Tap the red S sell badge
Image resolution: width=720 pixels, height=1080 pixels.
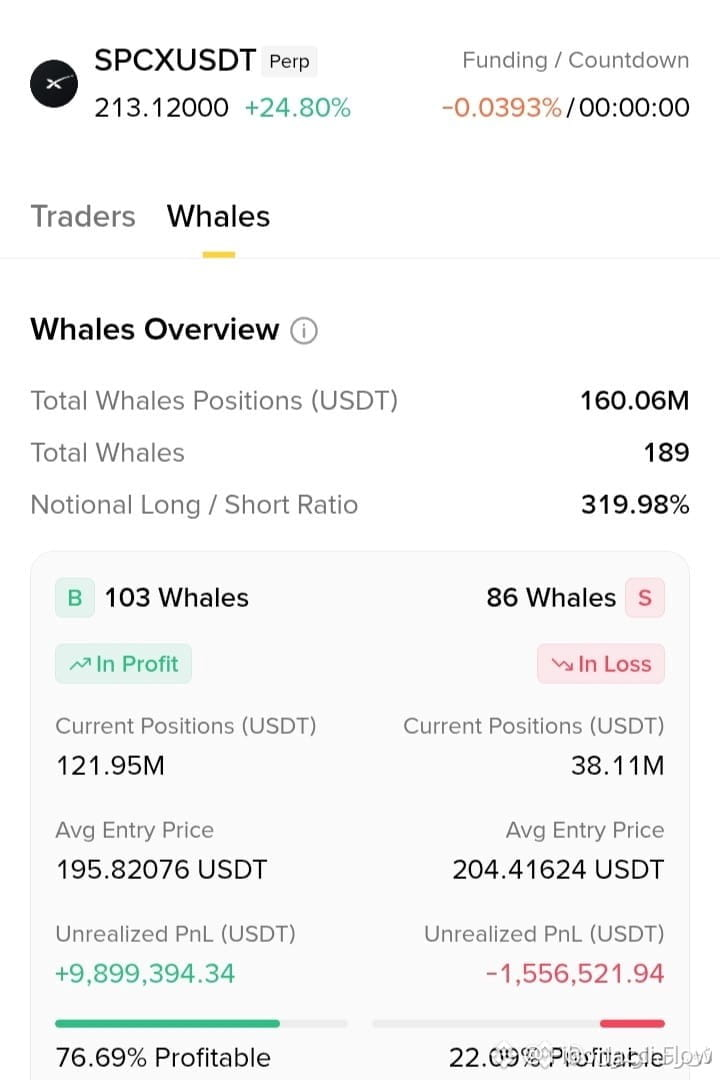[x=645, y=597]
